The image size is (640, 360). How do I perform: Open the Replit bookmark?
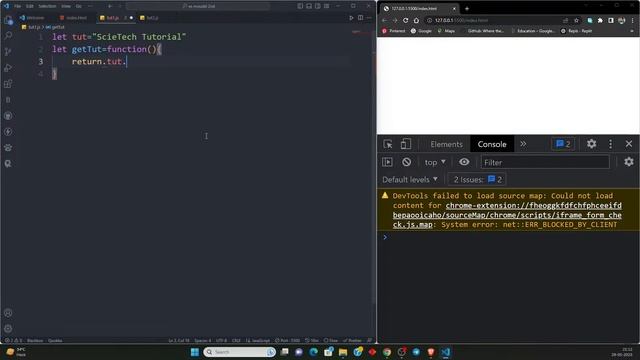point(576,31)
